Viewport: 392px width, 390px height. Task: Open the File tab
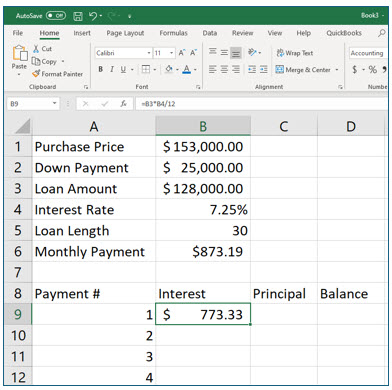point(18,33)
